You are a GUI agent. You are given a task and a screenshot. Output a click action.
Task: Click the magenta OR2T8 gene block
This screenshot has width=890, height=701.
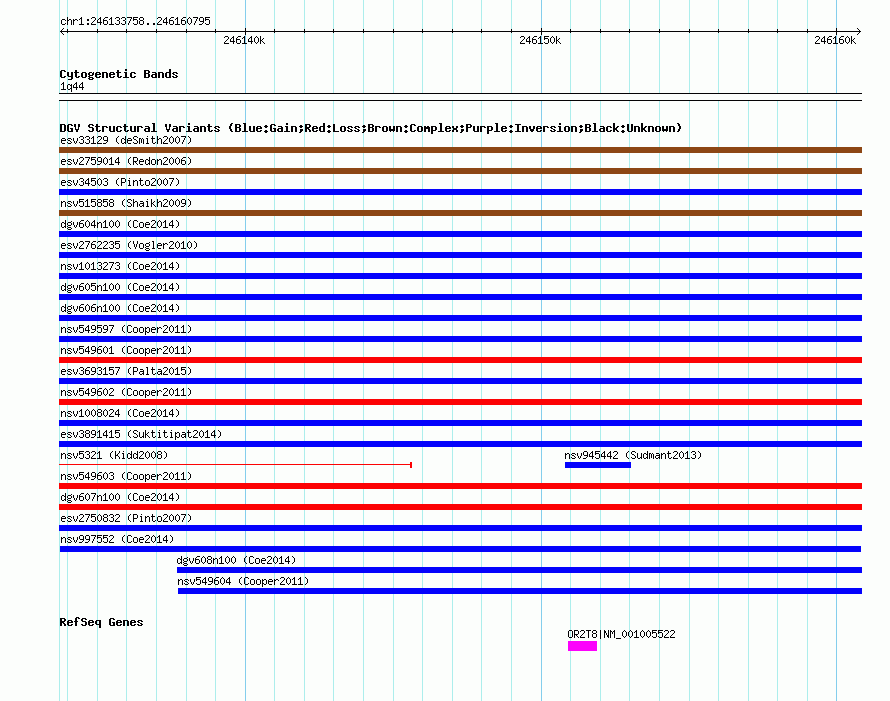(x=582, y=646)
